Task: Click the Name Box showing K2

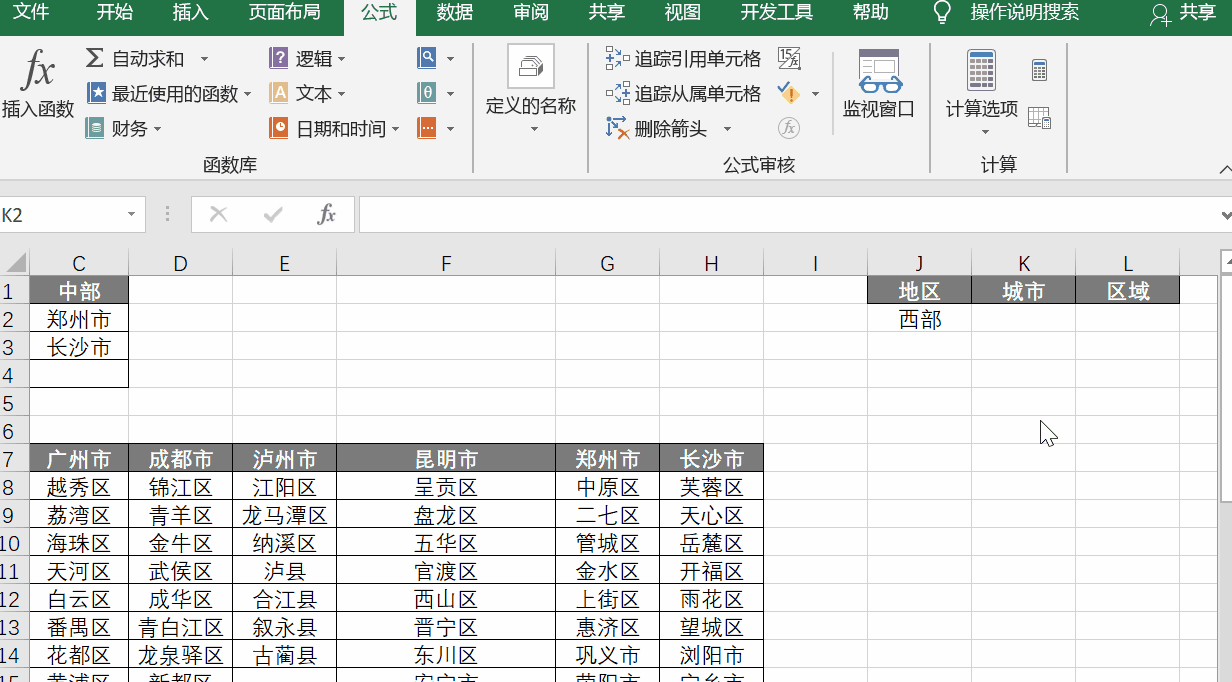Action: click(x=60, y=215)
